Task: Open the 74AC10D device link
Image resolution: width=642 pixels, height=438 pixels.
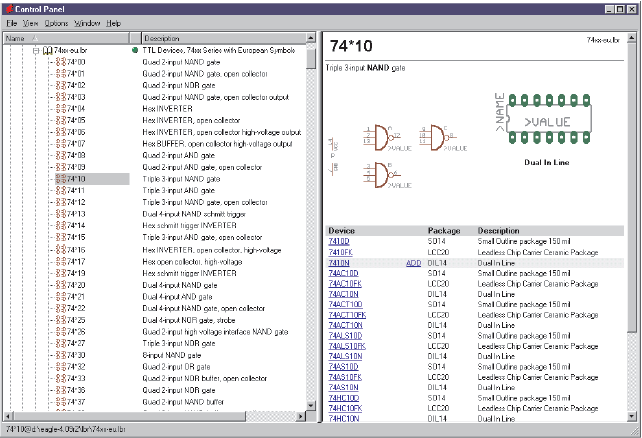Action: tap(343, 273)
